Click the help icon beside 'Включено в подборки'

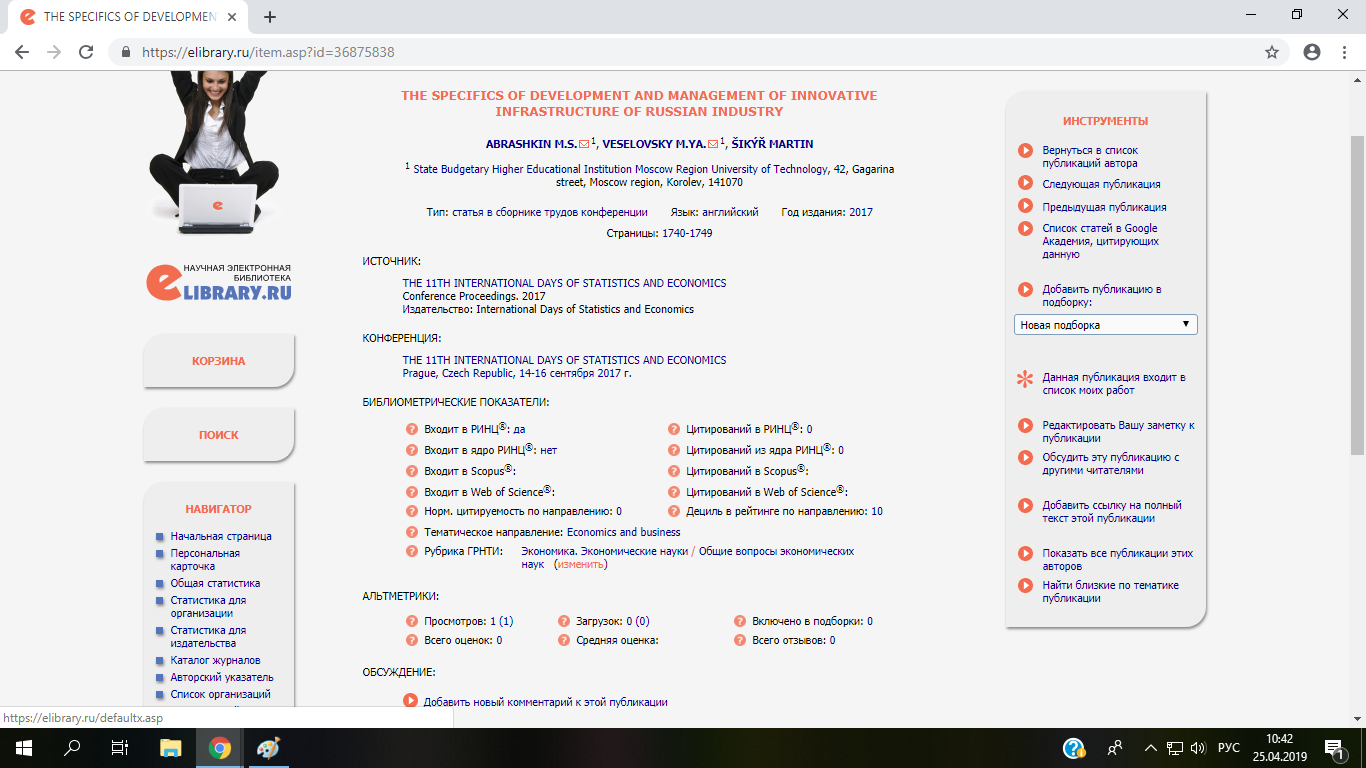click(x=740, y=621)
